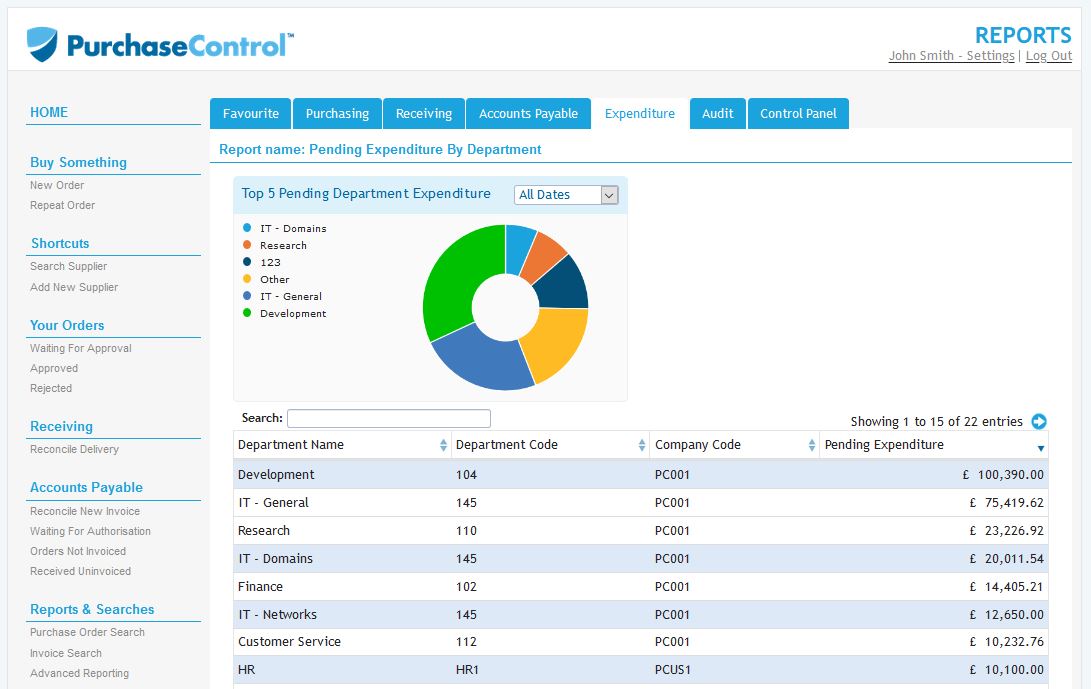Screen dimensions: 1091x689
Task: Sort by Department Code column arrows
Action: tap(642, 445)
